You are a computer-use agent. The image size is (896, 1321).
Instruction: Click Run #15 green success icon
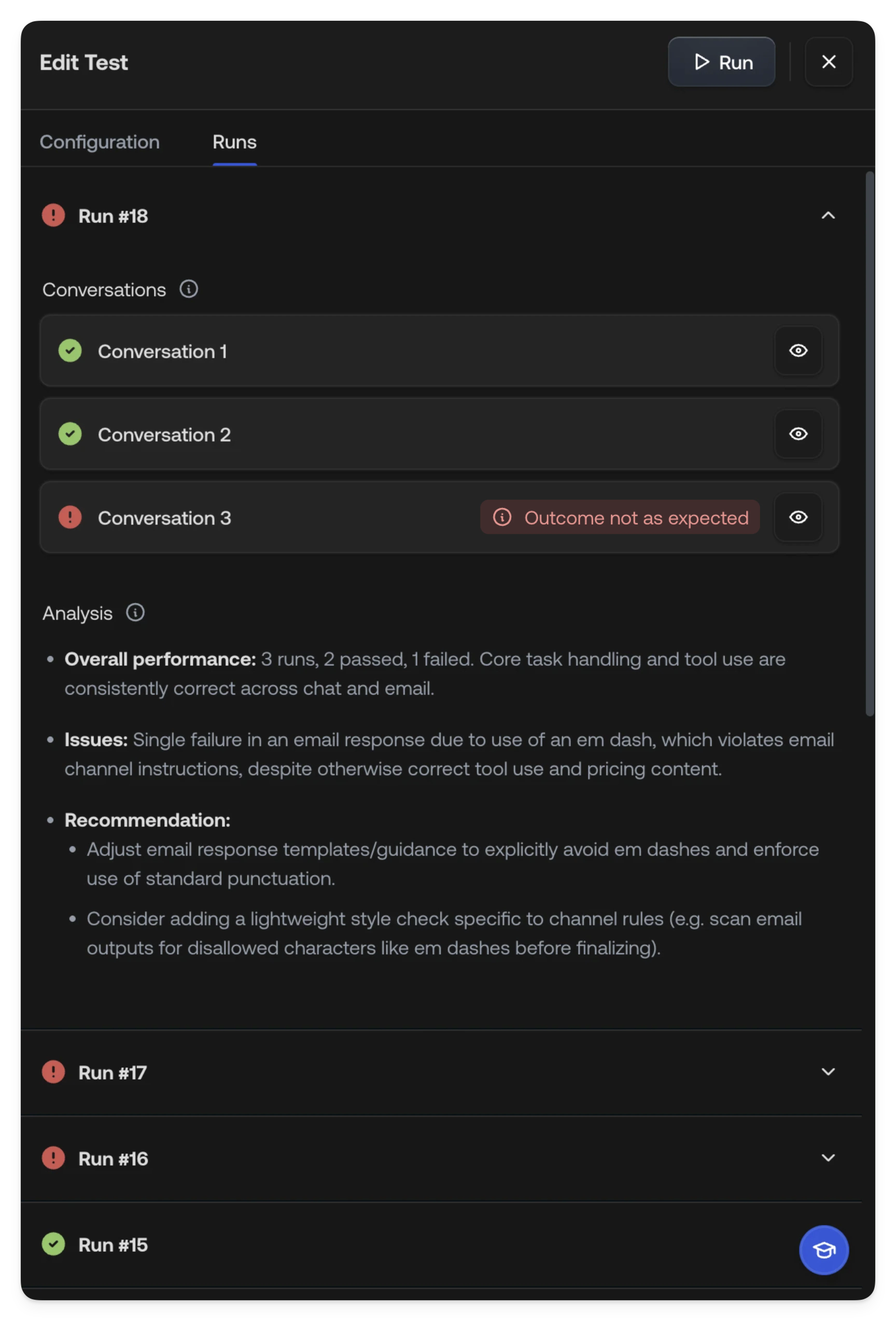click(x=53, y=1244)
